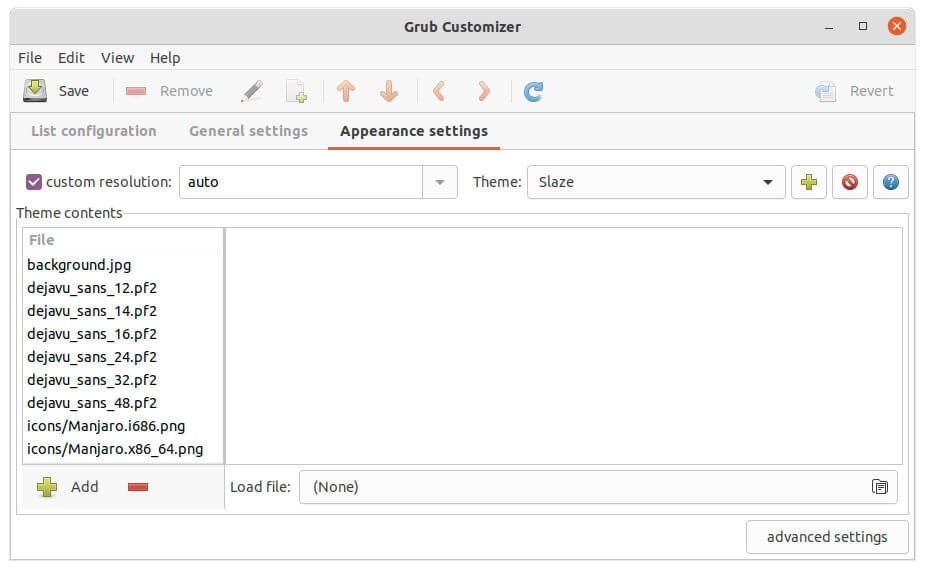Click the blue reload icon
The width and height of the screenshot is (925, 570).
click(534, 91)
